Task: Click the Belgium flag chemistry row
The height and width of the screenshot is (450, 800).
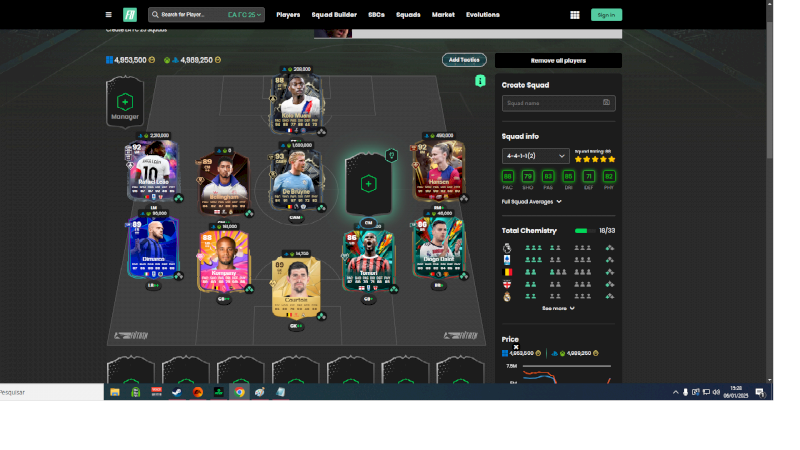Action: point(507,272)
